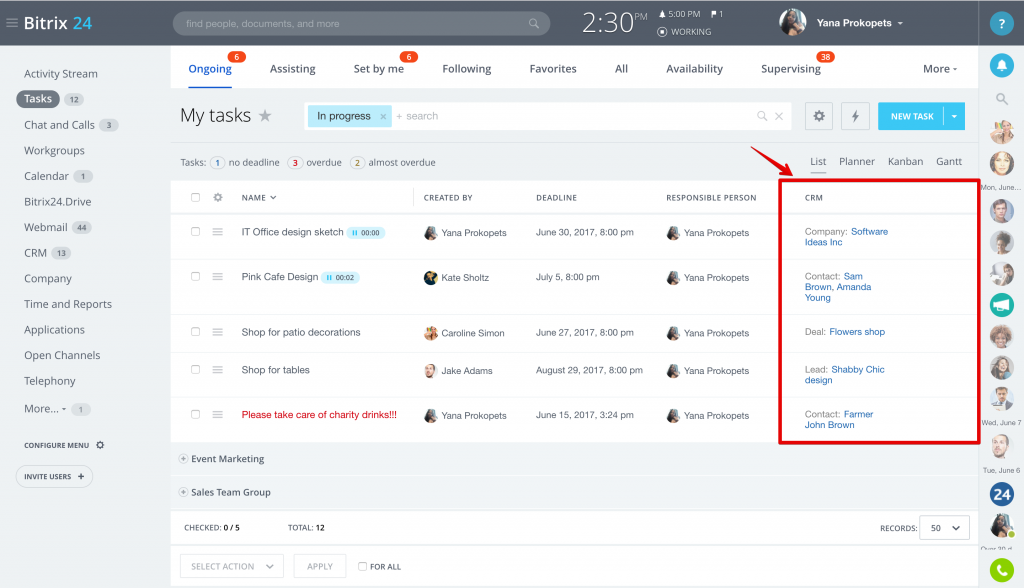Open row menu for Pink Cafe Design
Image resolution: width=1024 pixels, height=588 pixels.
217,277
